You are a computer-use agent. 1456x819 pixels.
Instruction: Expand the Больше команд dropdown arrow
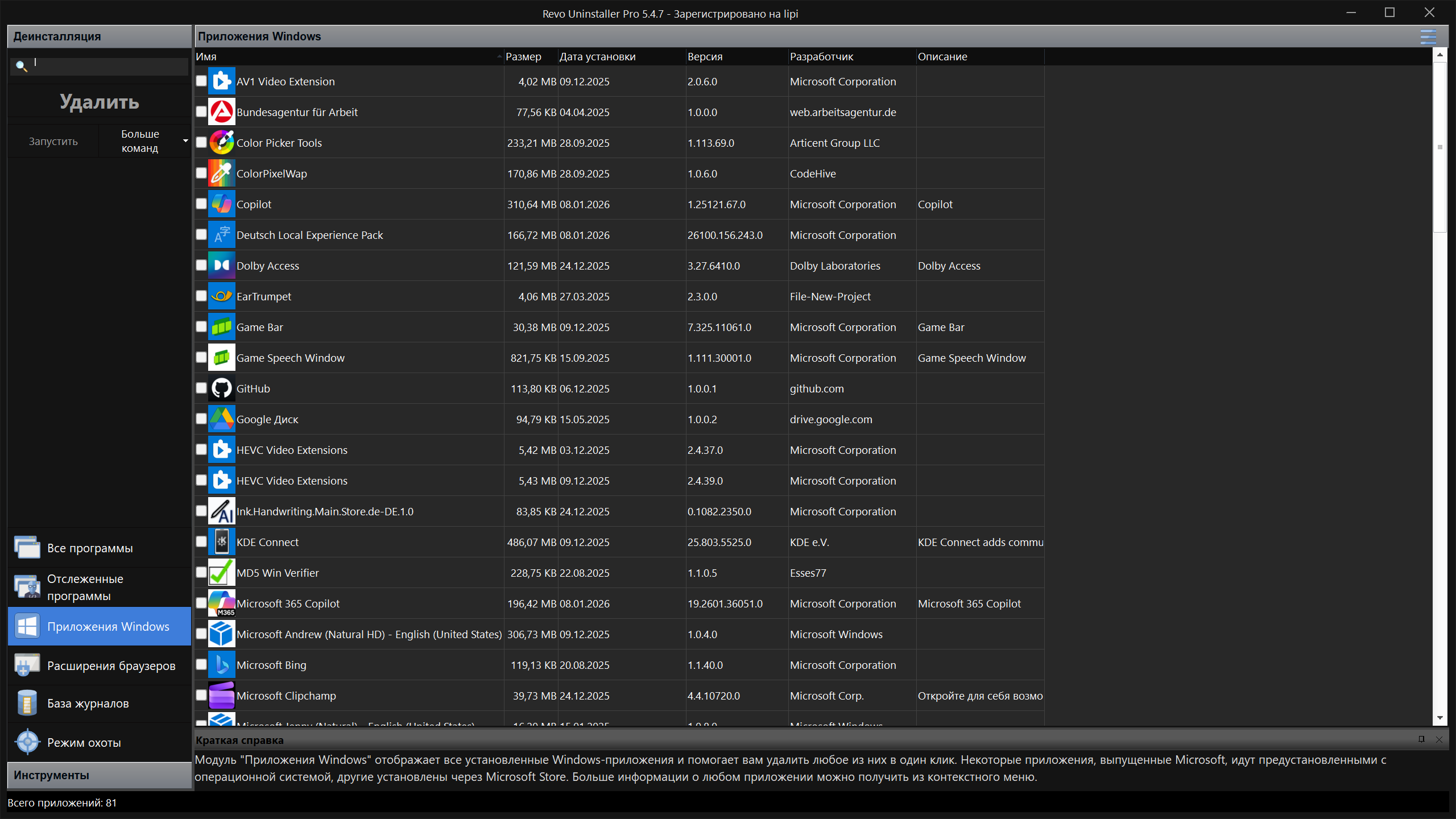pos(185,140)
